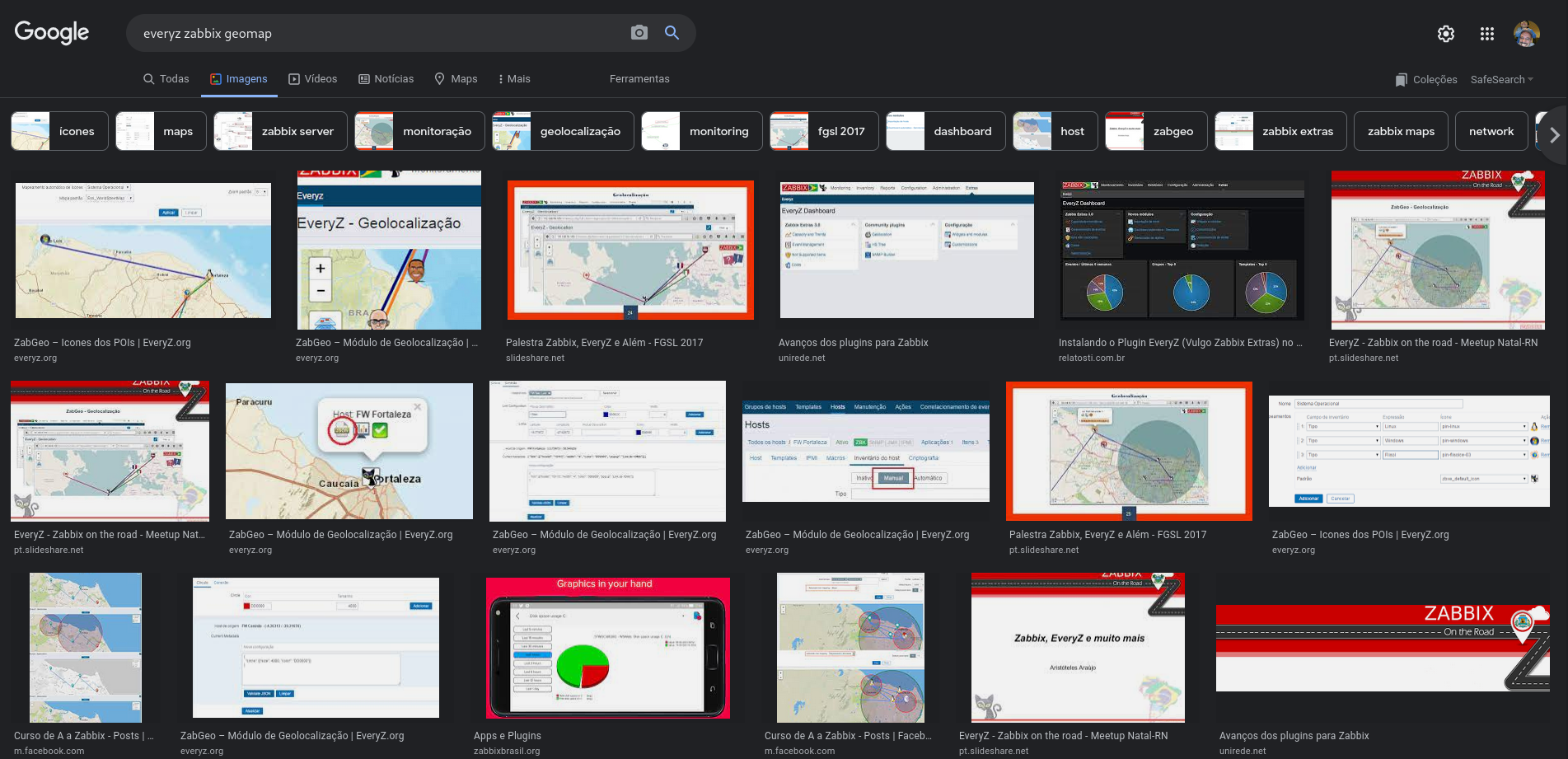Filter by the icones chip

pos(59,131)
